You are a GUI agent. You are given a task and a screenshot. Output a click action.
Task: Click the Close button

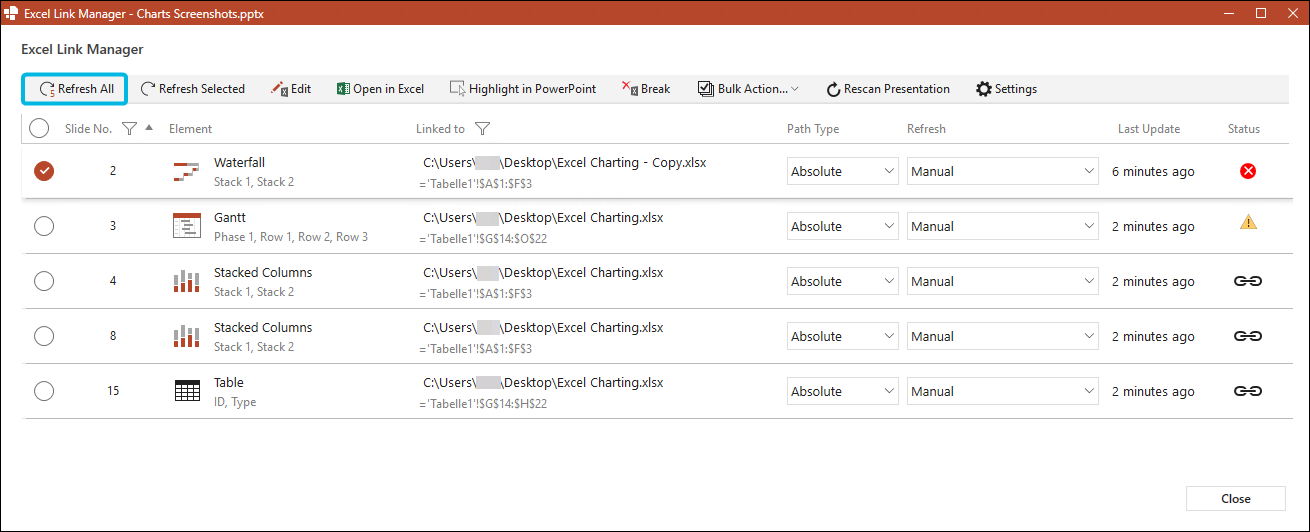click(1236, 499)
